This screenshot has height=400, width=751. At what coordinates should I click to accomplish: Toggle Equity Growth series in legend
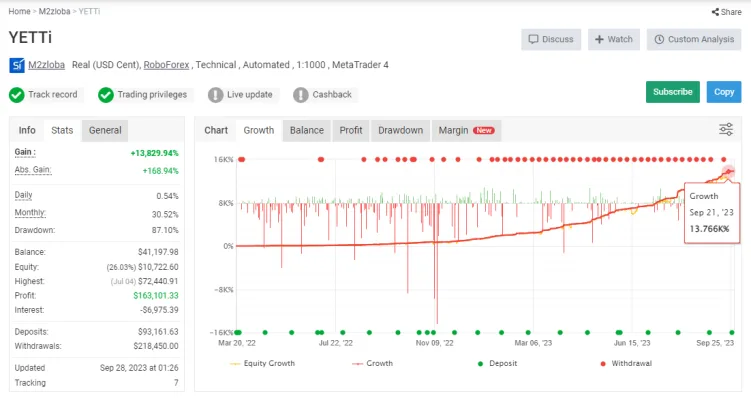[x=262, y=364]
